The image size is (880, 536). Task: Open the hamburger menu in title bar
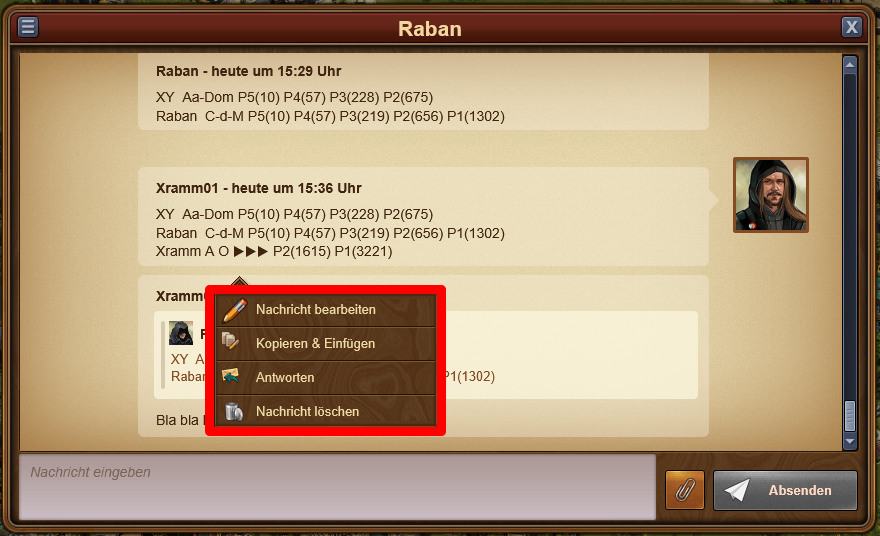(x=28, y=27)
